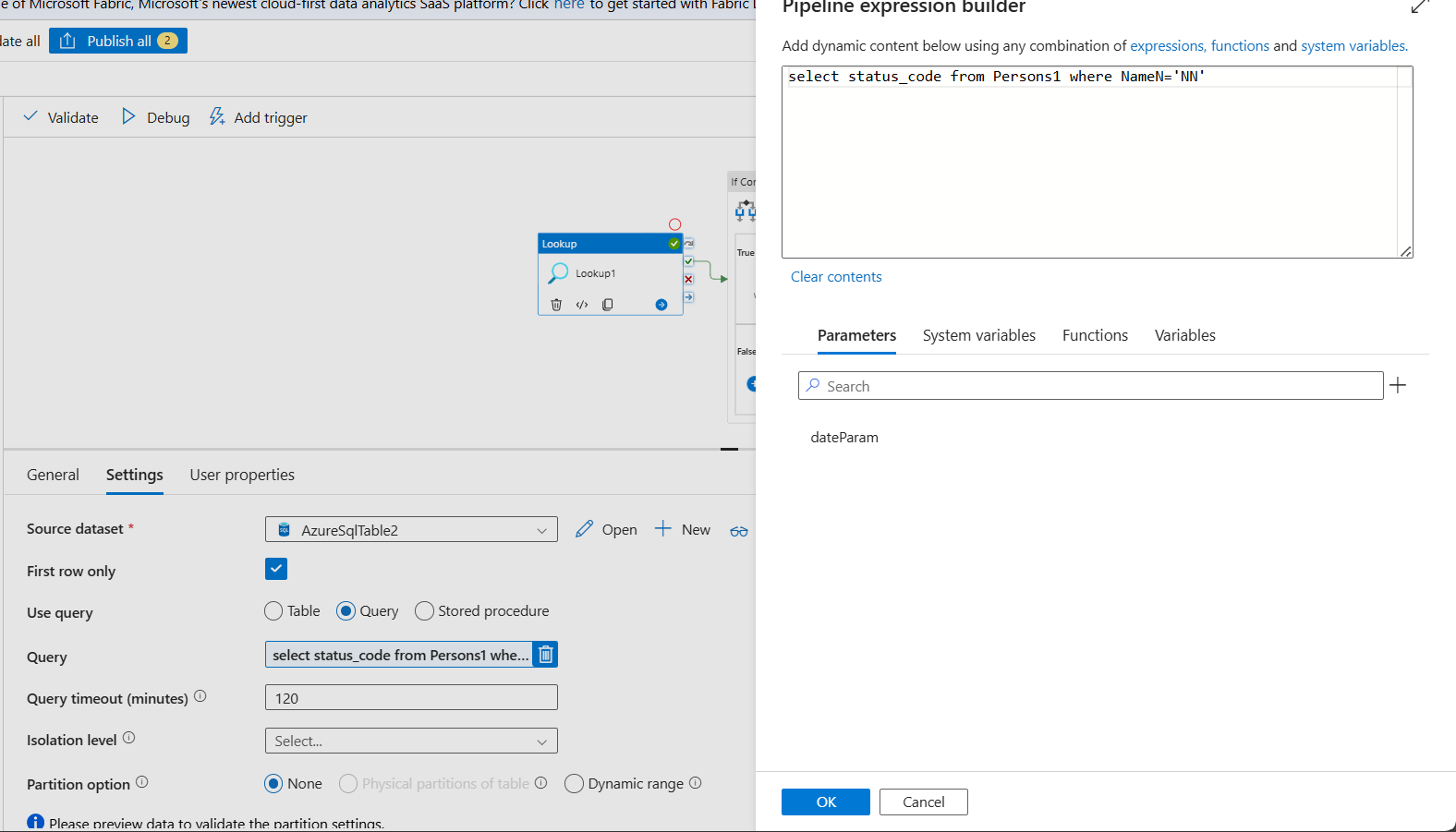Click the Preview data glasses icon

tap(739, 531)
